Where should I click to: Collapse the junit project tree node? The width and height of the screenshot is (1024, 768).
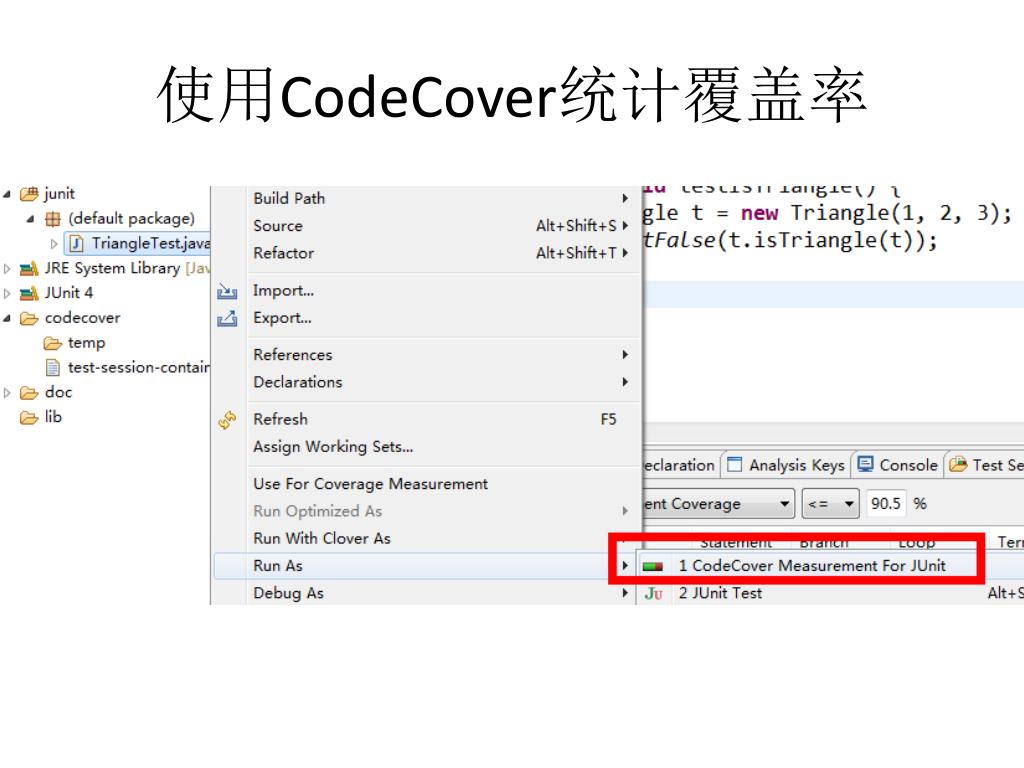tap(7, 194)
